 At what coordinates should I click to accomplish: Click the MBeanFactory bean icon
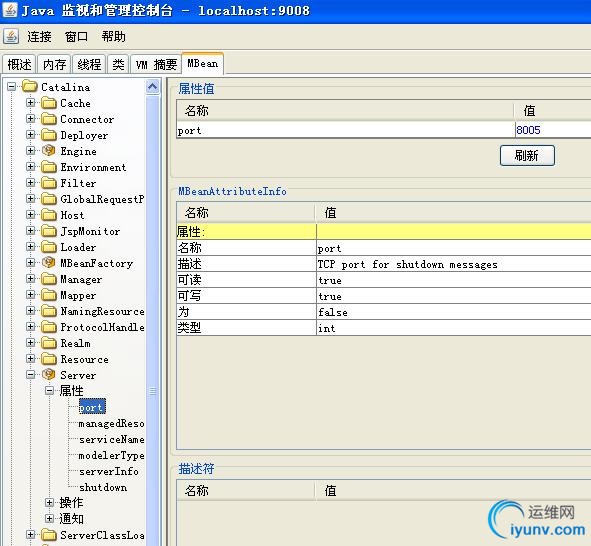[49, 263]
